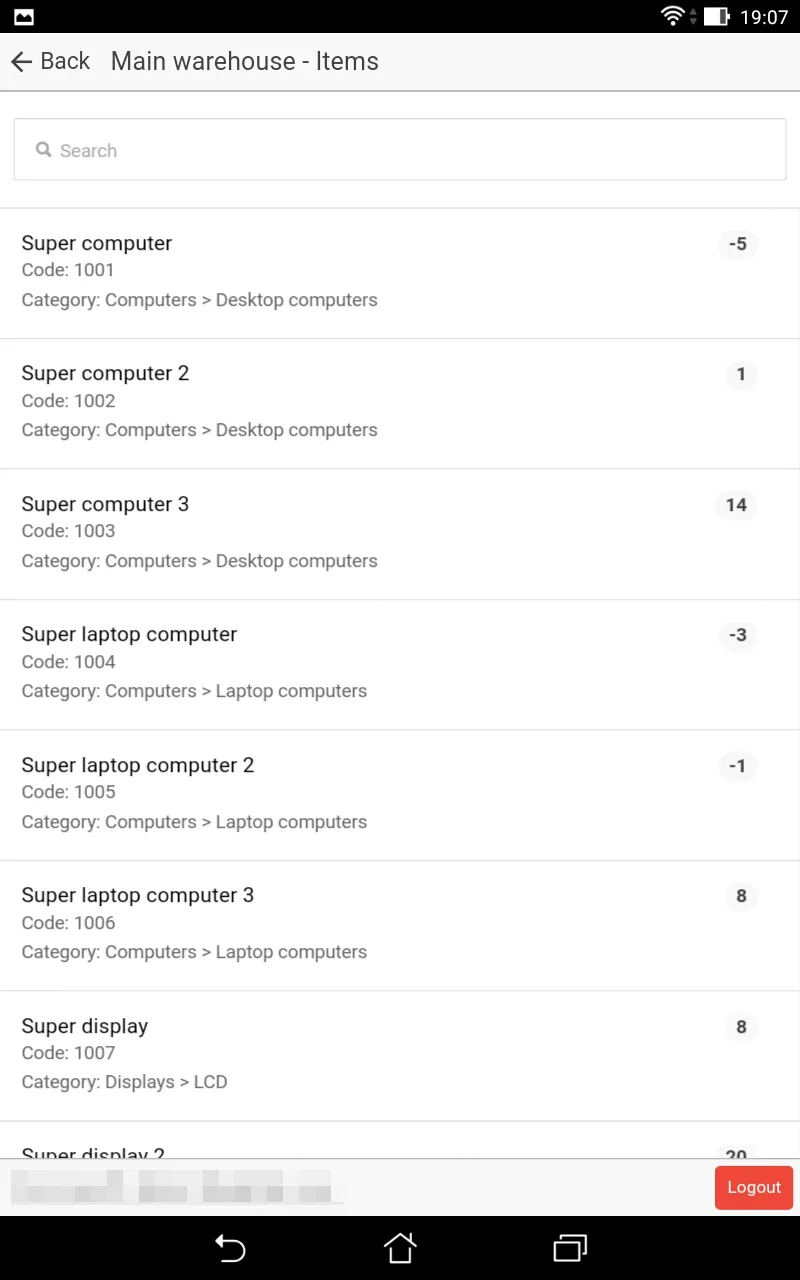Select the Super laptop computer entry
Viewport: 800px width, 1280px height.
300,663
